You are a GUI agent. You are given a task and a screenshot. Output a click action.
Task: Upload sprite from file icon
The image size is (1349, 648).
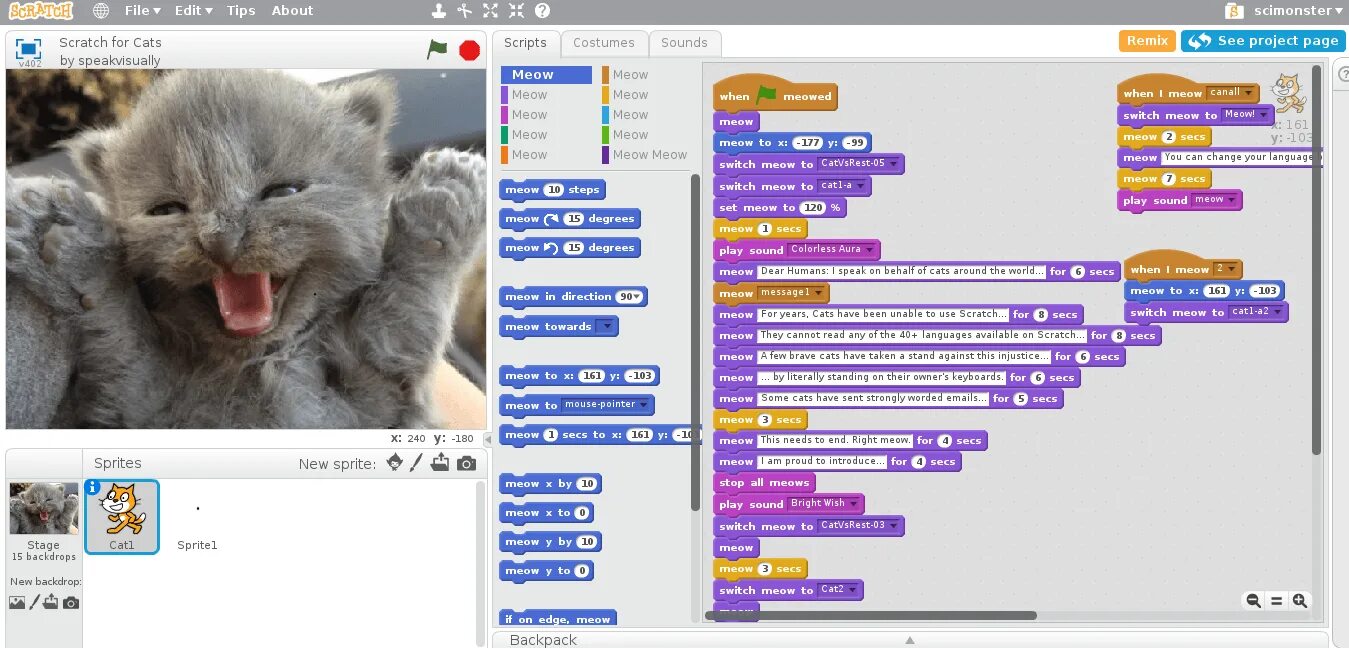[440, 463]
